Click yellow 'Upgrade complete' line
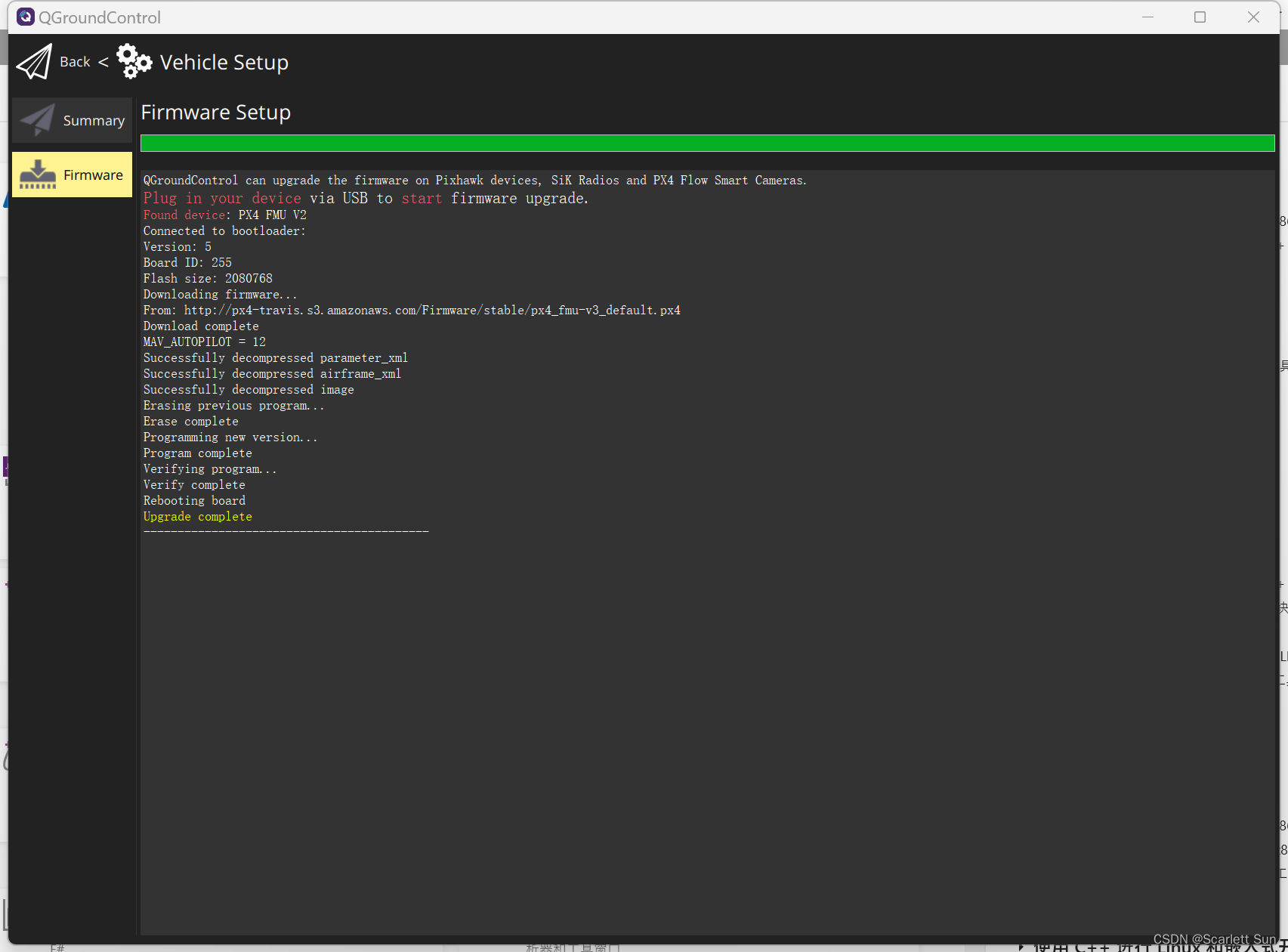 point(198,517)
